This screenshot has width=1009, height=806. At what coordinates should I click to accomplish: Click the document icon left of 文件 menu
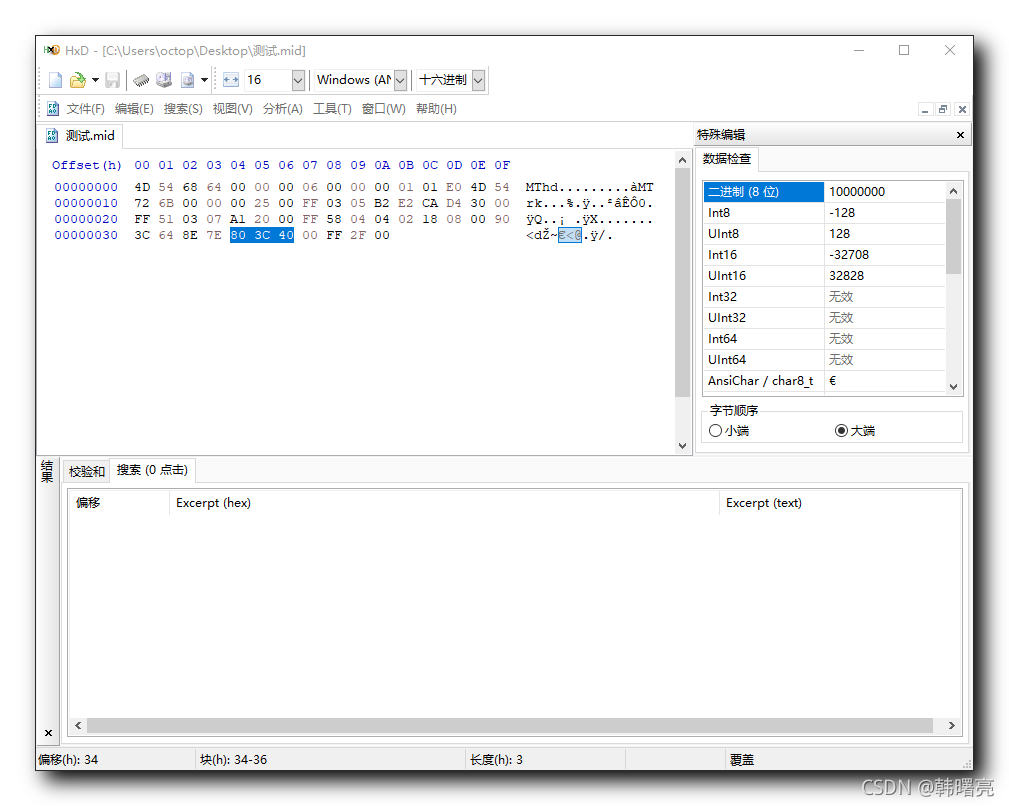coord(53,109)
